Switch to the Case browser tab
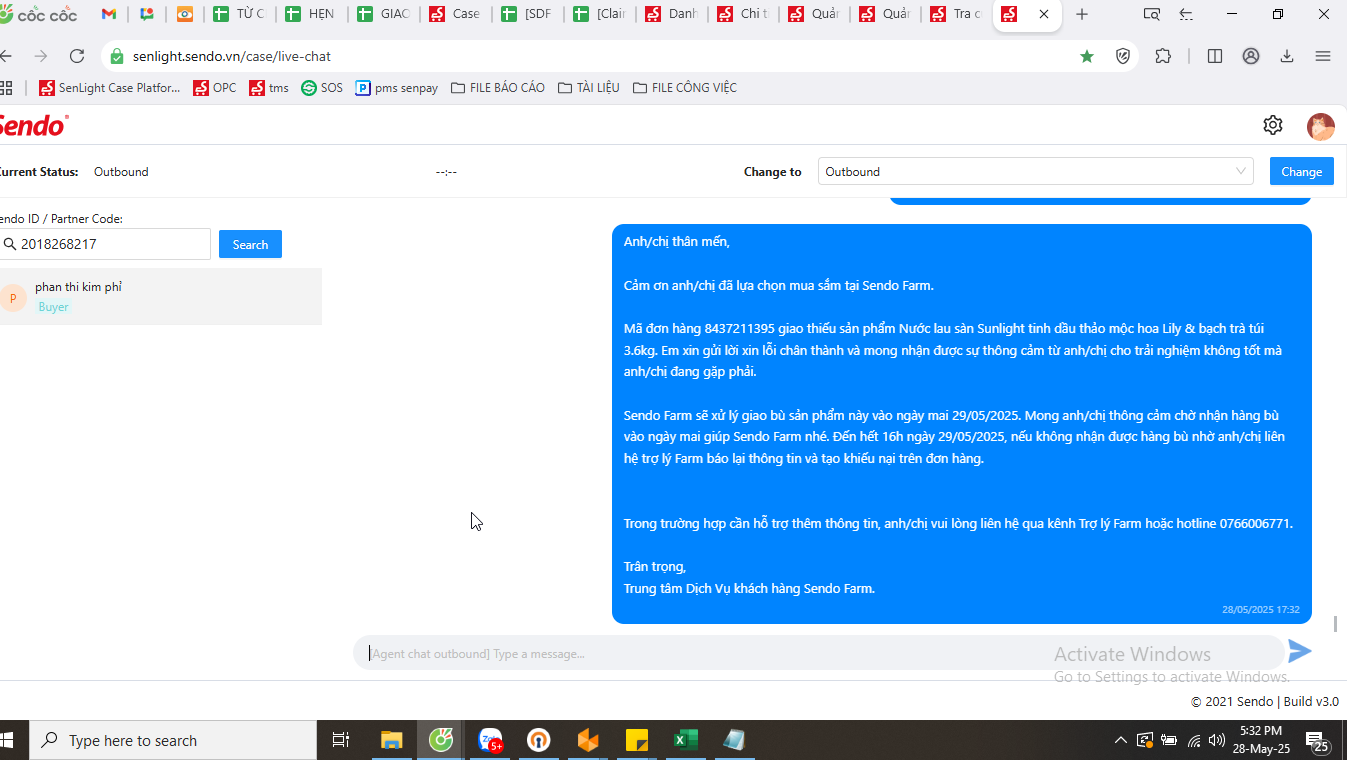 pos(455,14)
